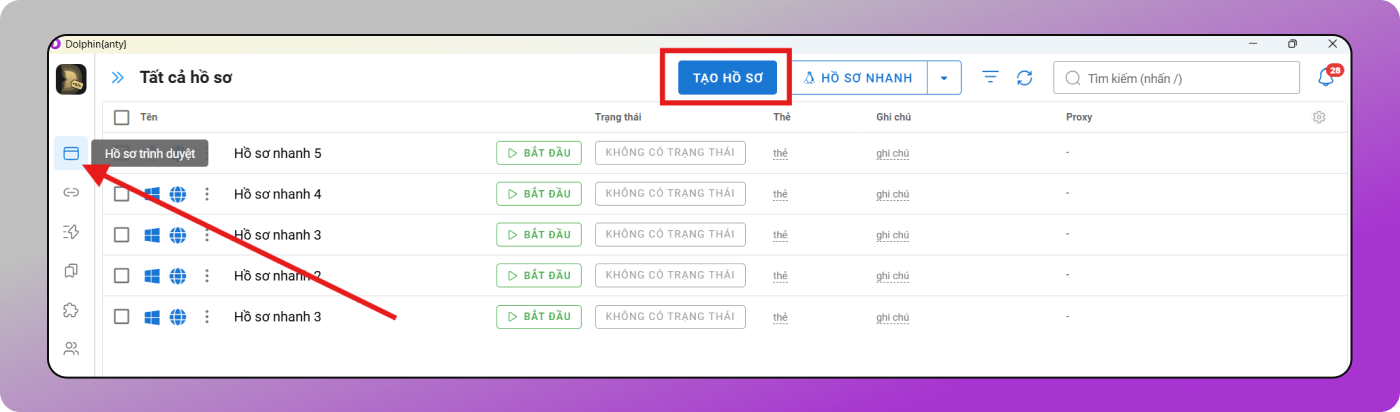1400x412 pixels.
Task: Check the box for Hồ sơ nhanh 2
Action: pos(122,276)
